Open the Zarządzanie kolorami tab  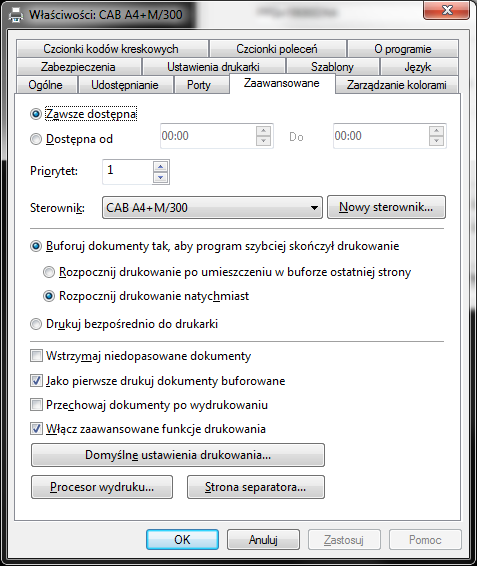pos(396,85)
